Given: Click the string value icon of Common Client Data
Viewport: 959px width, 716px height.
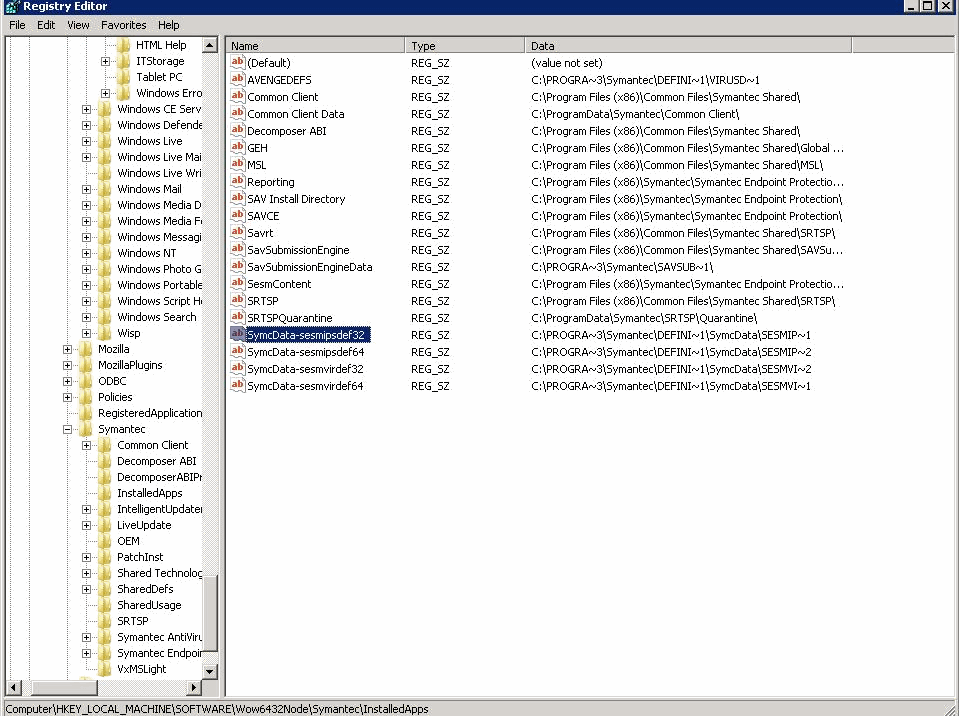Looking at the screenshot, I should pos(237,114).
